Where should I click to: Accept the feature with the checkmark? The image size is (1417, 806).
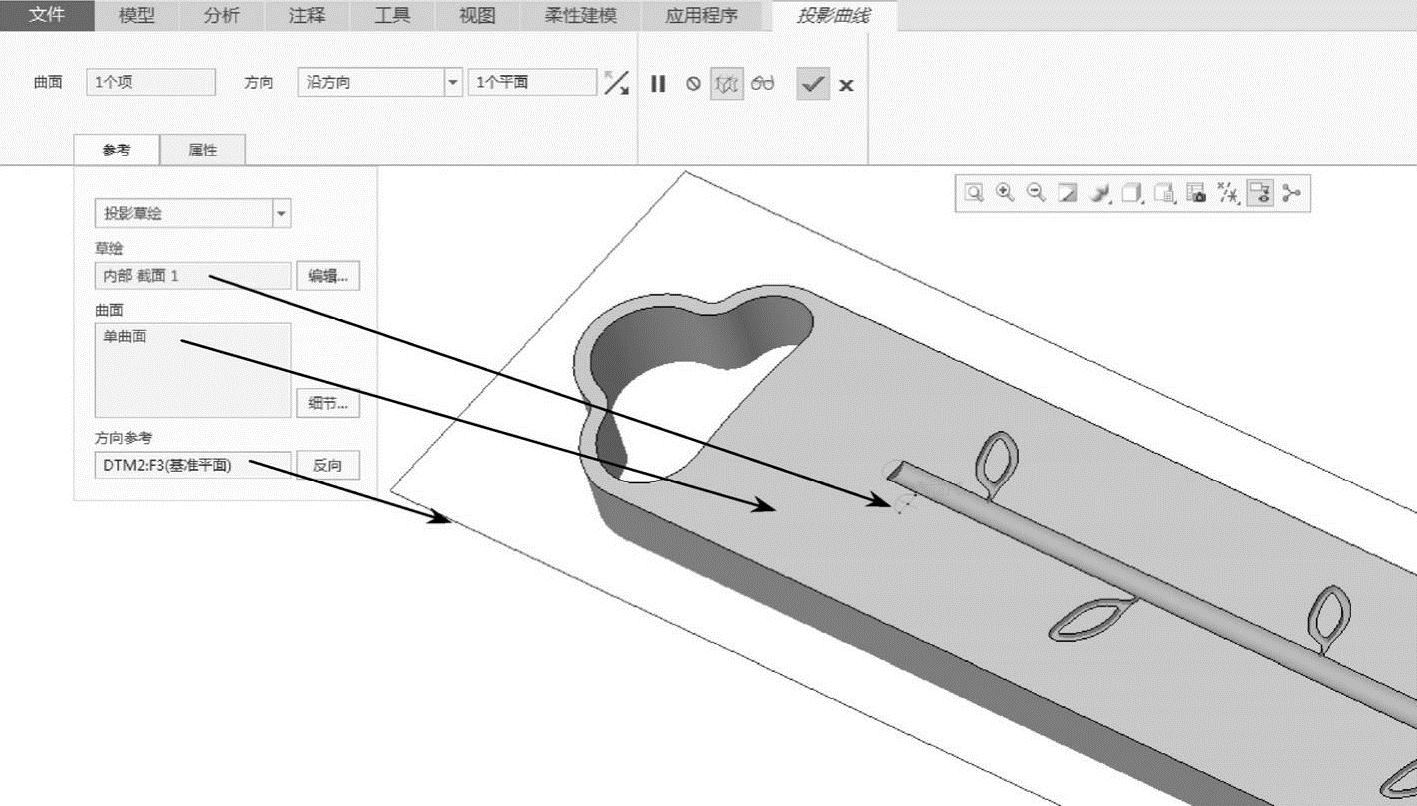(x=814, y=84)
